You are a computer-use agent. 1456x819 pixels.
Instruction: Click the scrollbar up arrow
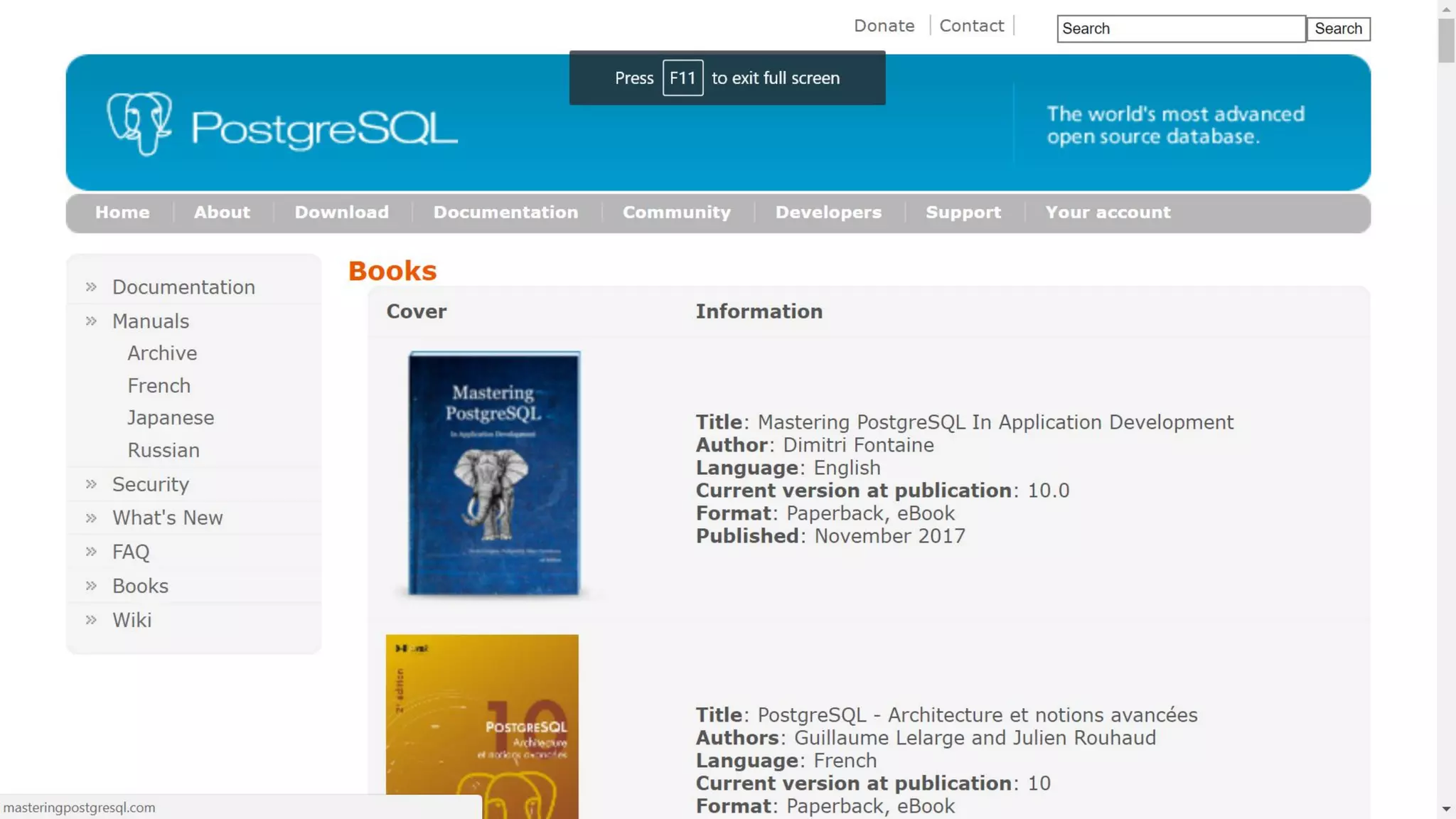(1446, 9)
